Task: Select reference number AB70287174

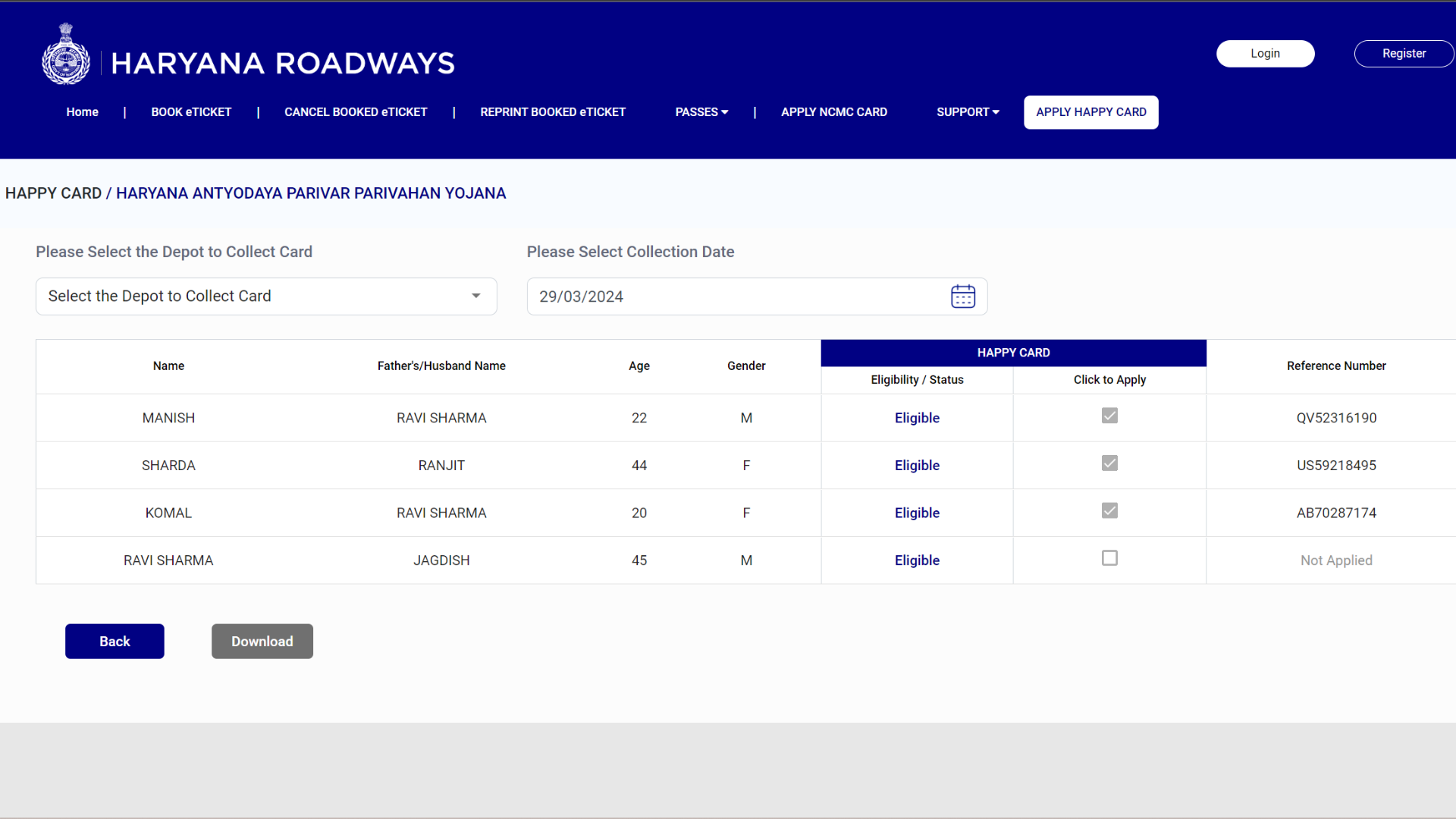Action: click(x=1336, y=513)
